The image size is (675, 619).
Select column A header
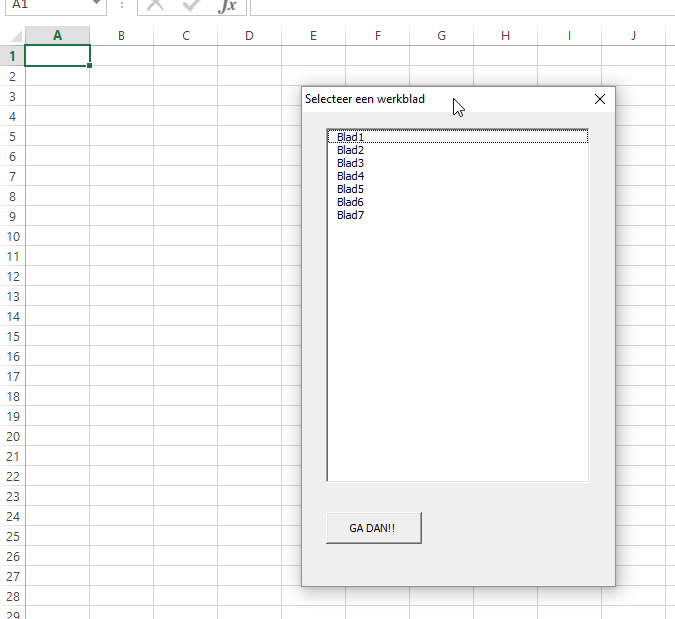pos(57,36)
